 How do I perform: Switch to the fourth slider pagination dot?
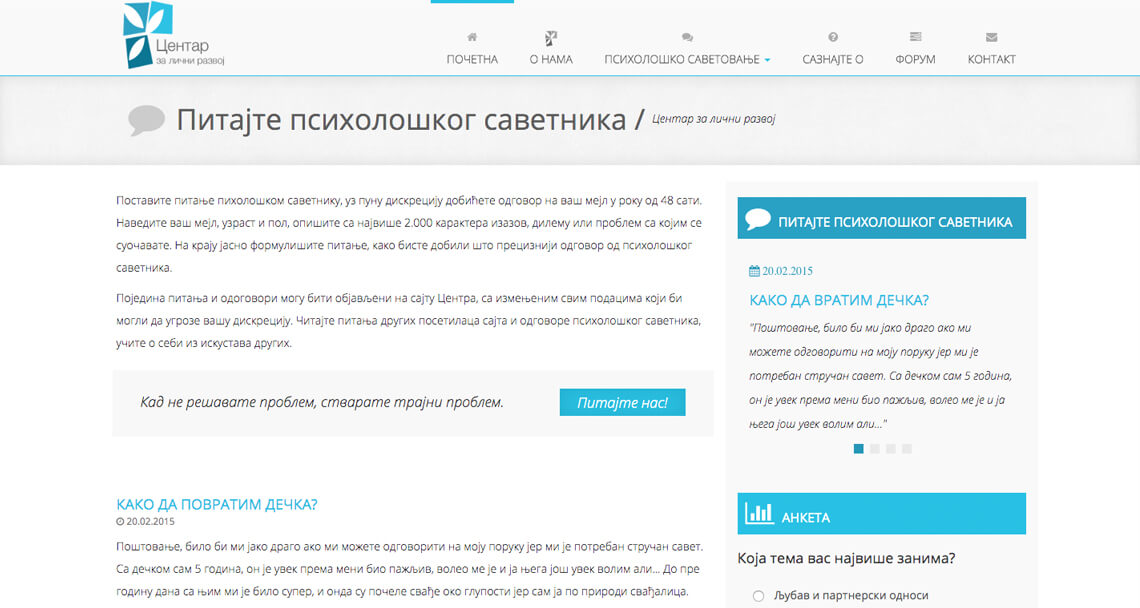(907, 449)
